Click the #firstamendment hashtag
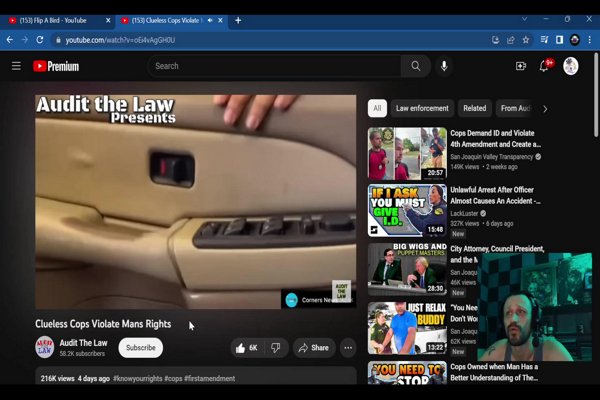Viewport: 600px width, 400px height. pos(210,379)
